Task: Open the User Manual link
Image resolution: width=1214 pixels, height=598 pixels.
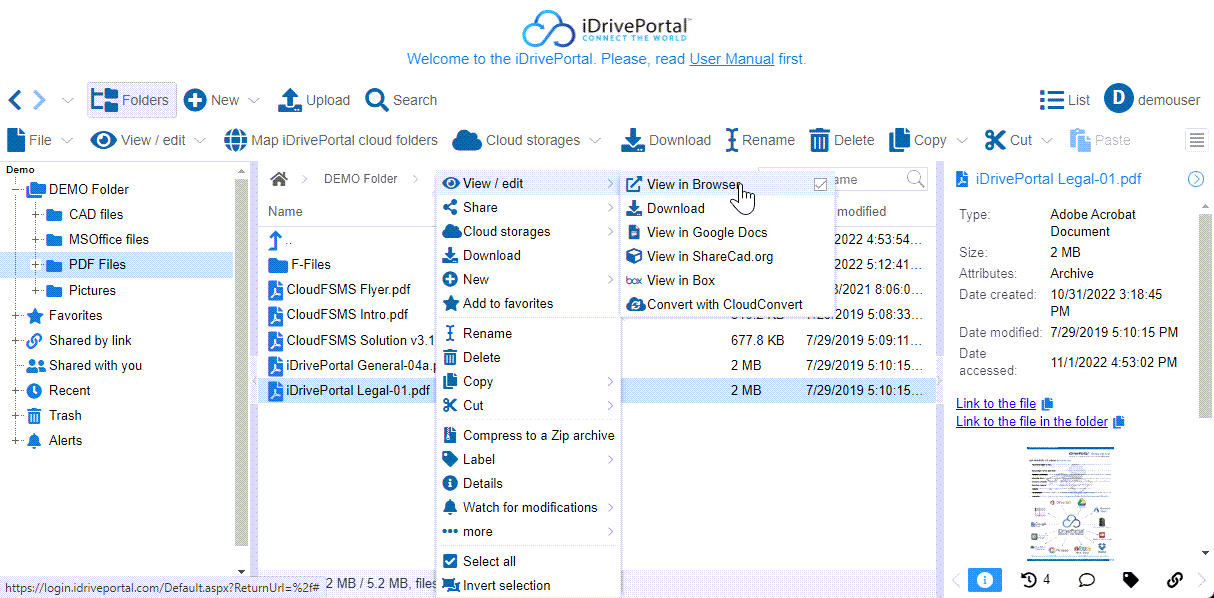Action: [x=731, y=59]
